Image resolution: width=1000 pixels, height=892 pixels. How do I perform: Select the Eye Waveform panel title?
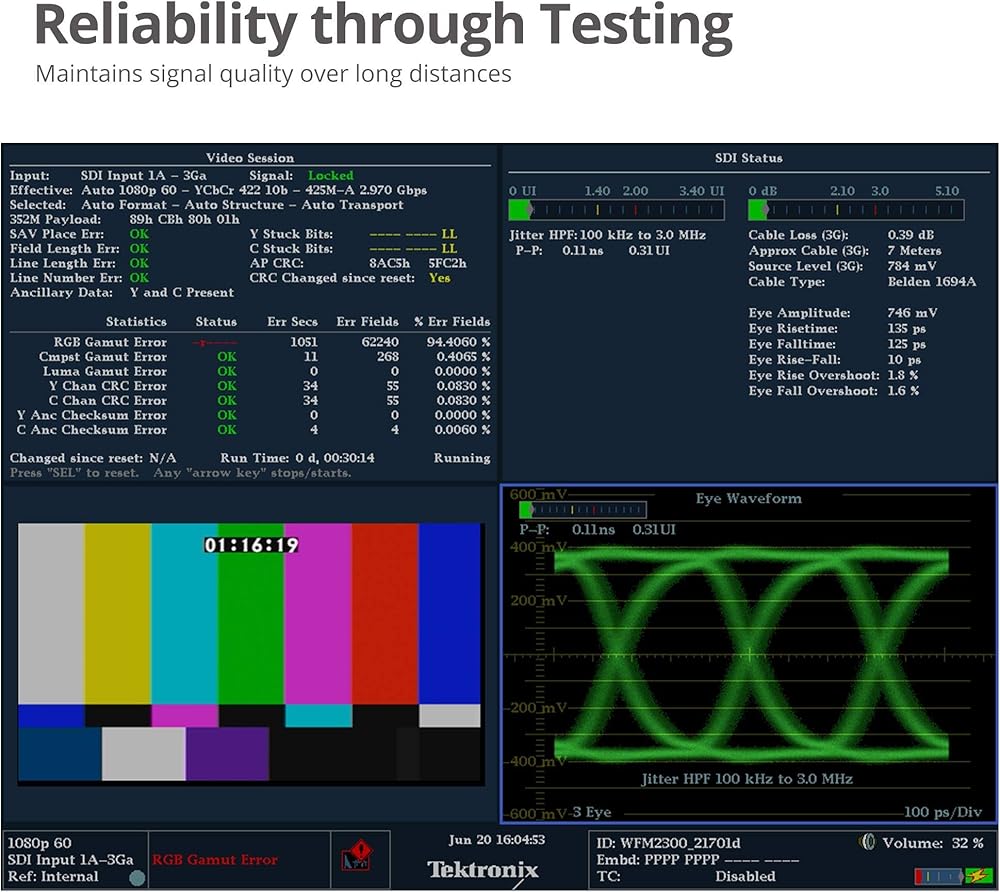click(x=748, y=498)
